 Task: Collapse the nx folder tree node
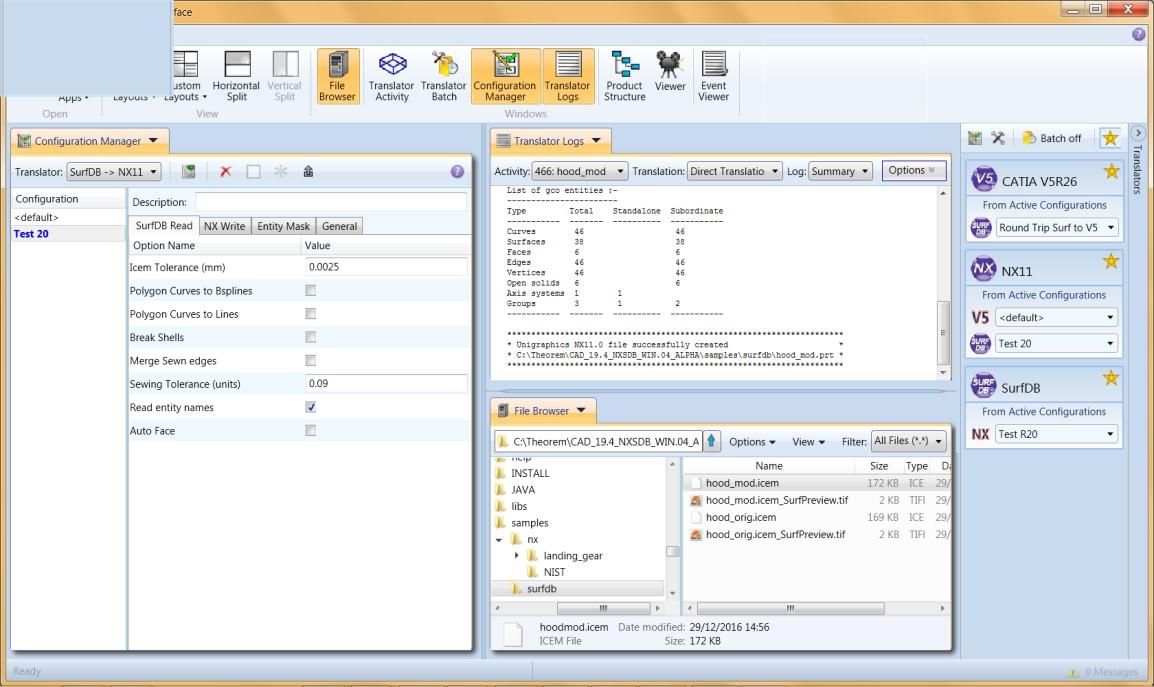(x=499, y=540)
